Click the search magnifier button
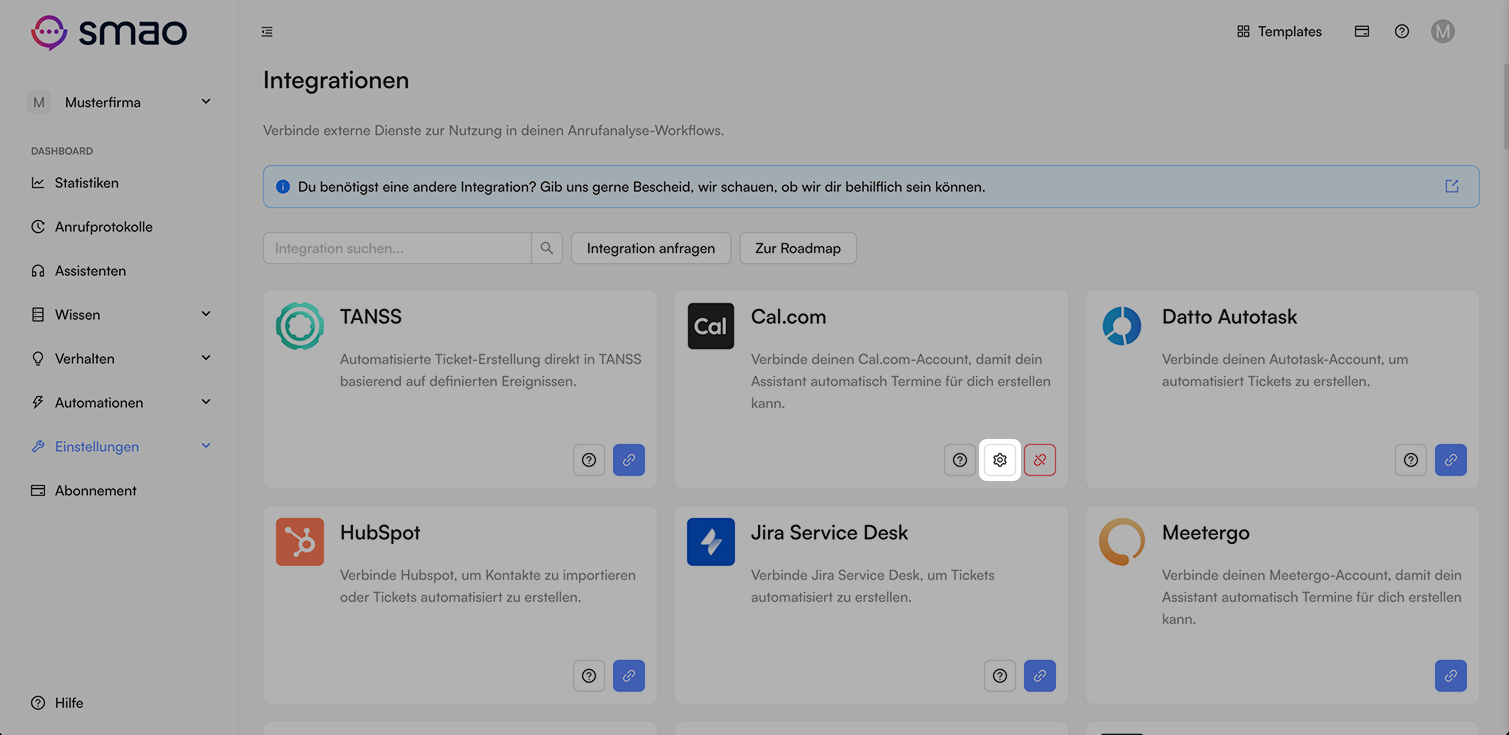 pyautogui.click(x=547, y=248)
